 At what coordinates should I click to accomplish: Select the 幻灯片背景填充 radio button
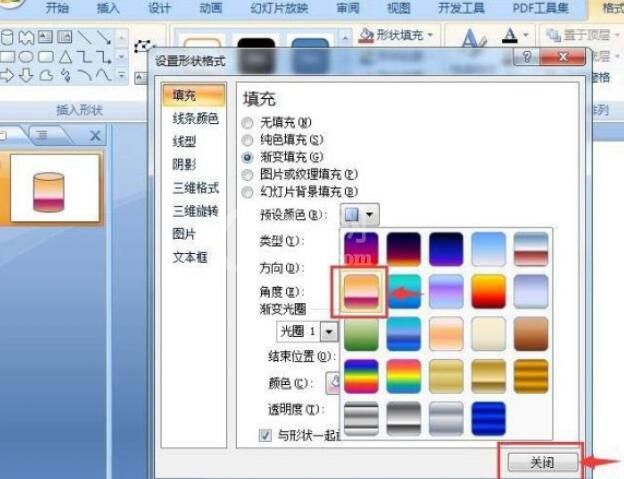coord(248,192)
